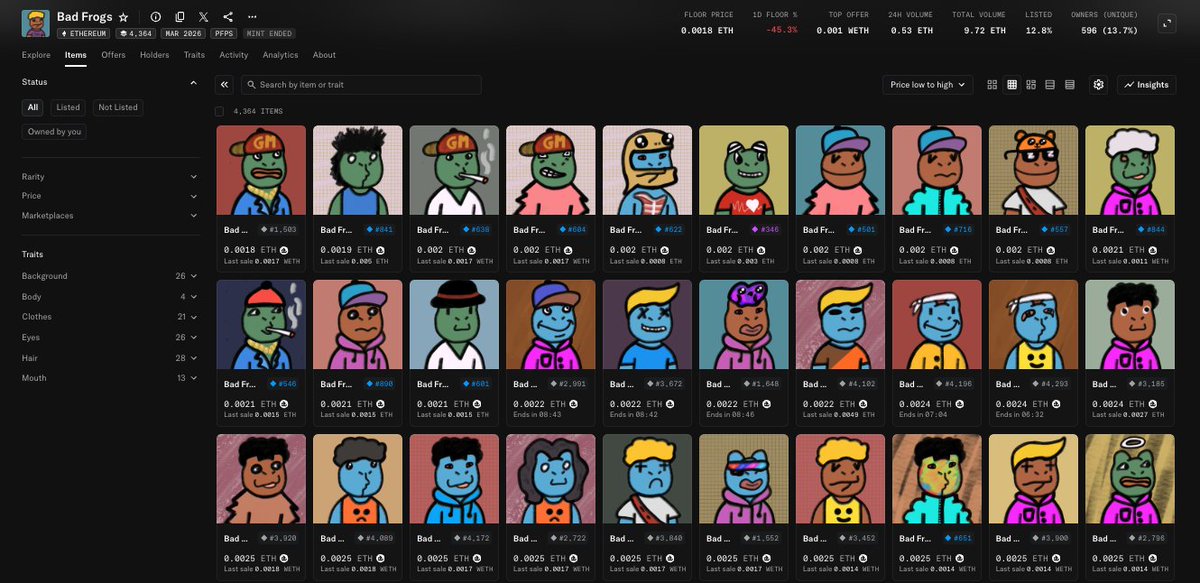Expand the Mouth trait filter
The height and width of the screenshot is (583, 1200).
110,378
